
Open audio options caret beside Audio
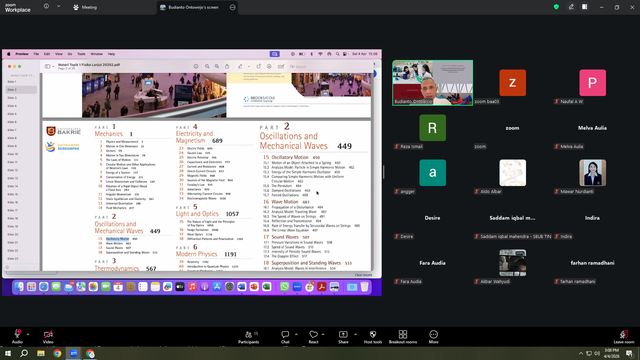pyautogui.click(x=28, y=334)
